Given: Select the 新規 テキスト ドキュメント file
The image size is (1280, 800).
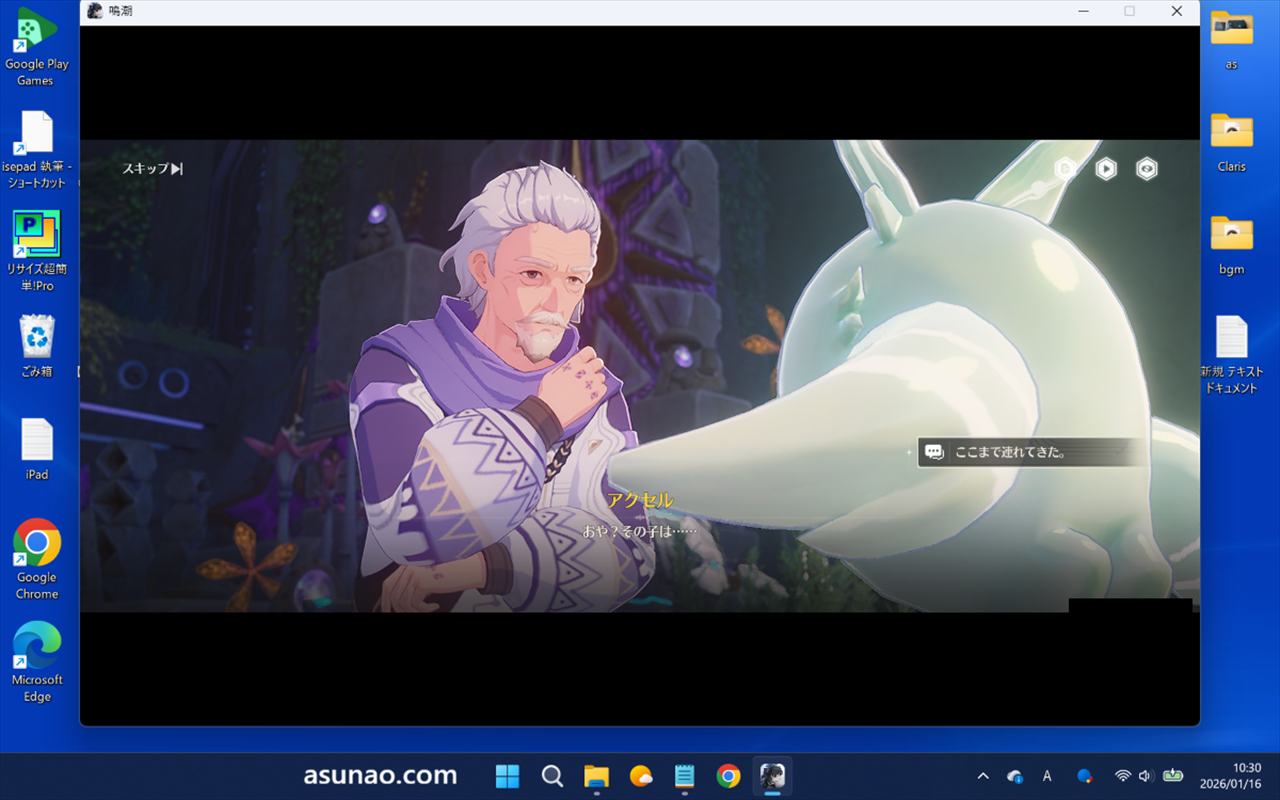Looking at the screenshot, I should tap(1231, 353).
